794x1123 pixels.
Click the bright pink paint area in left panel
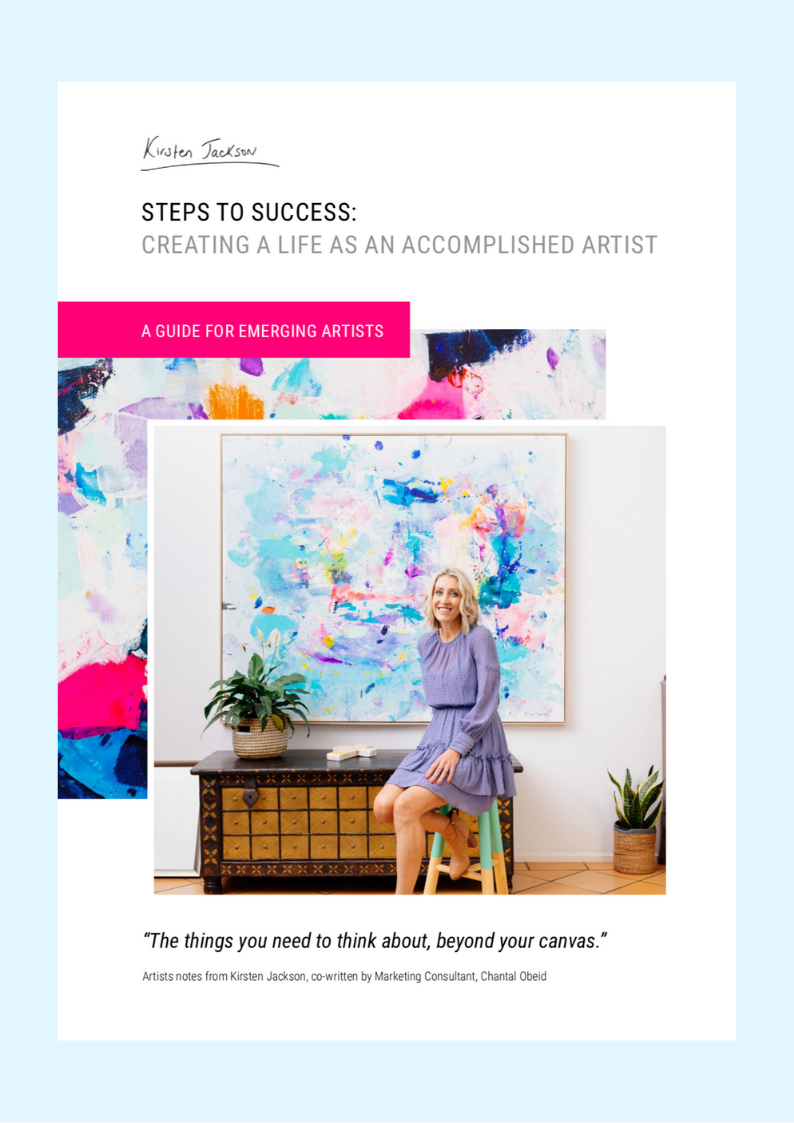[100, 693]
